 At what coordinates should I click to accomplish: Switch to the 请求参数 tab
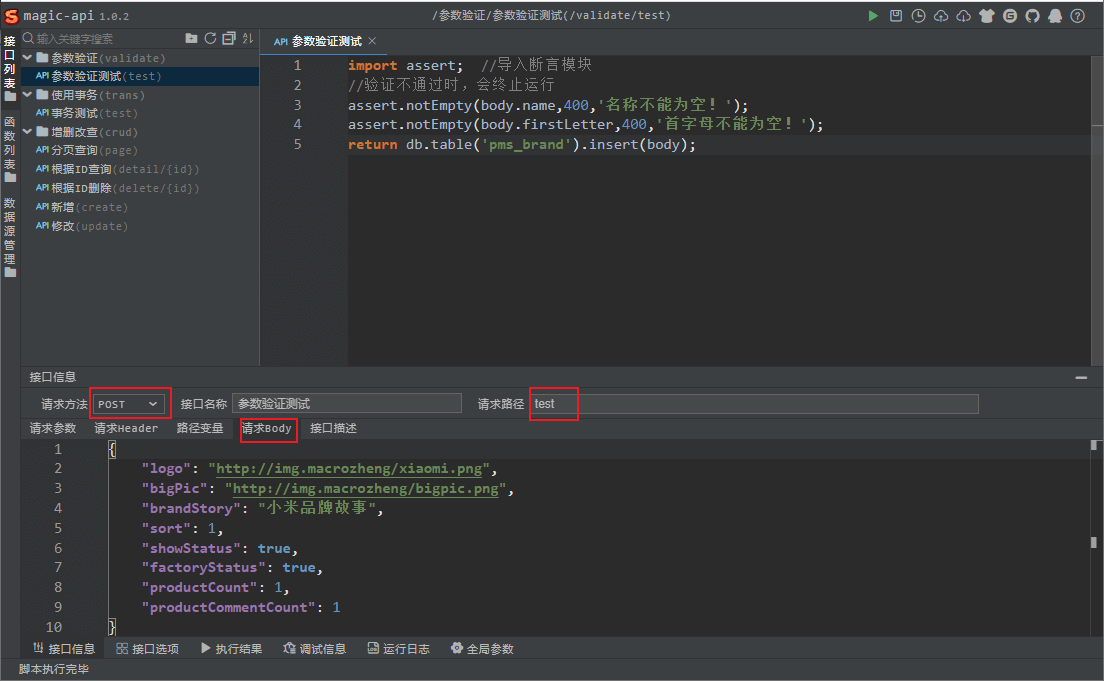pos(53,428)
